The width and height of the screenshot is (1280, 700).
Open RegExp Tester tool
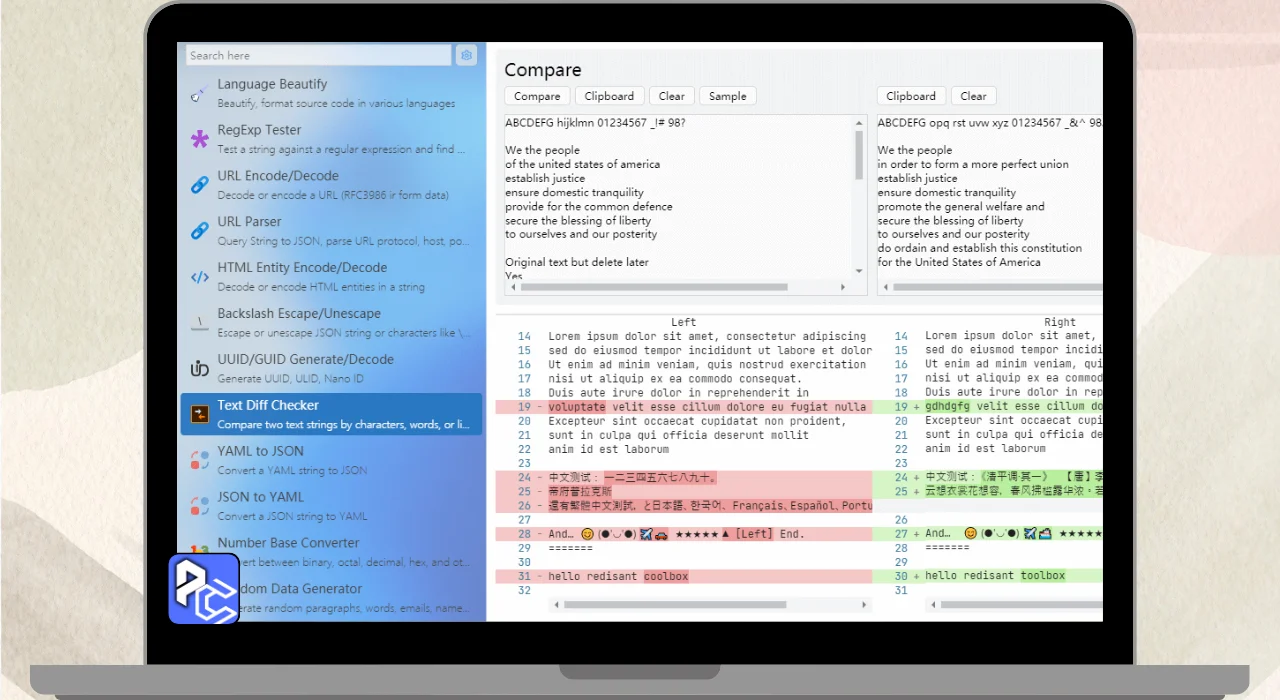point(331,139)
